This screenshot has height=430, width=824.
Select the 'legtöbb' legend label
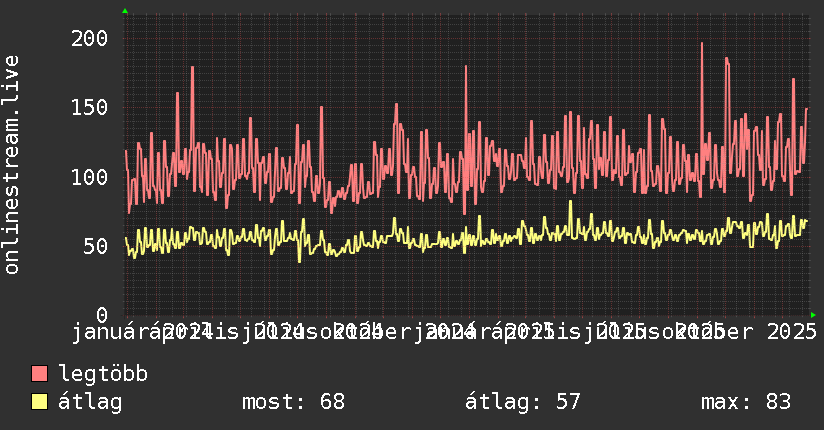103,373
